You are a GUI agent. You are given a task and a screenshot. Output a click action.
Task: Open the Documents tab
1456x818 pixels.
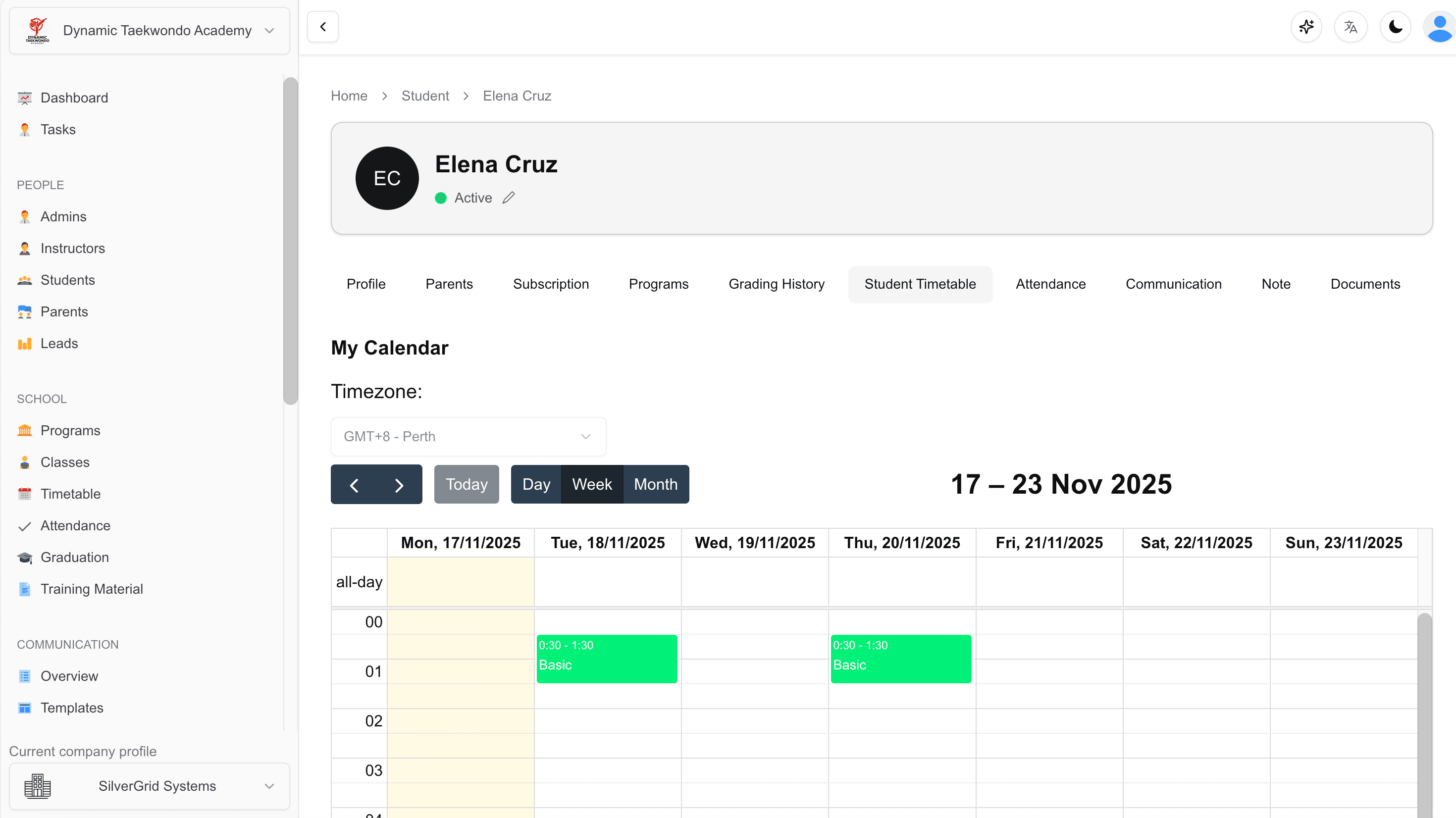point(1365,284)
